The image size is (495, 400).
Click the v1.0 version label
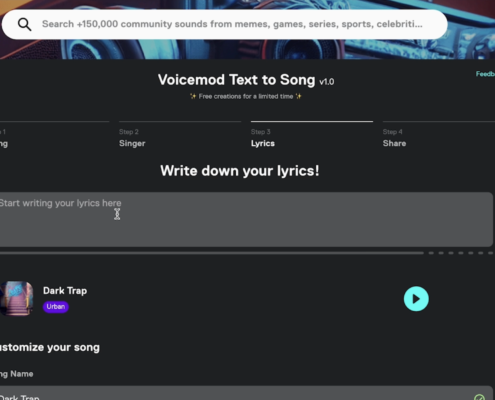pos(327,82)
